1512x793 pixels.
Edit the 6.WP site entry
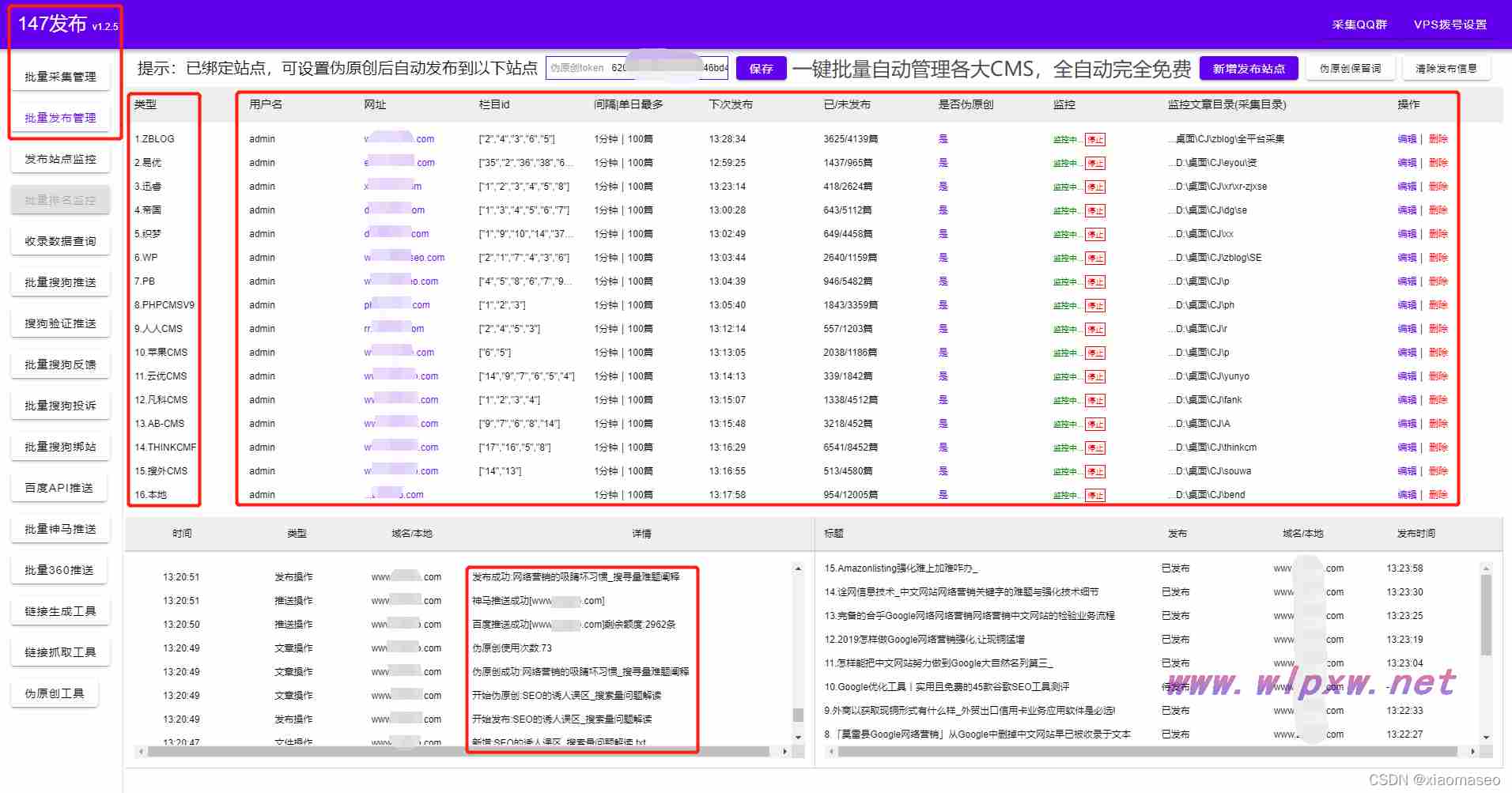tap(1407, 258)
